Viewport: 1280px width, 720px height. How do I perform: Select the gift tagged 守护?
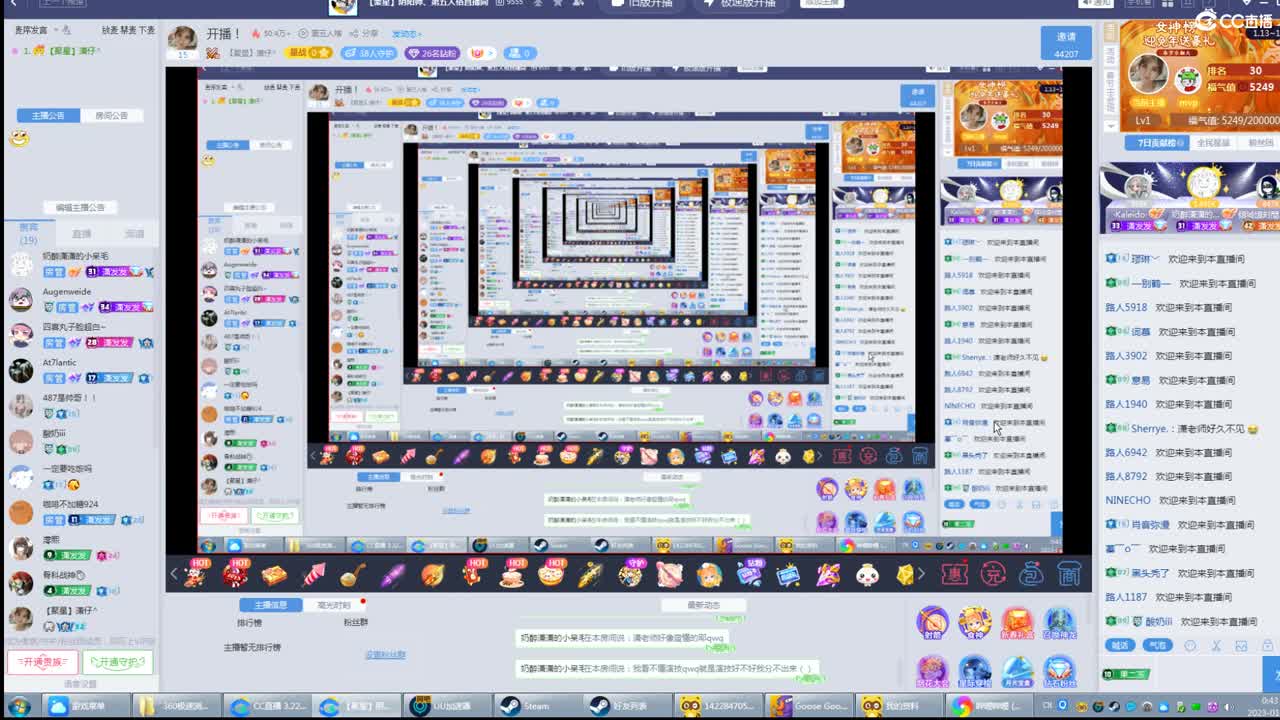(x=631, y=573)
